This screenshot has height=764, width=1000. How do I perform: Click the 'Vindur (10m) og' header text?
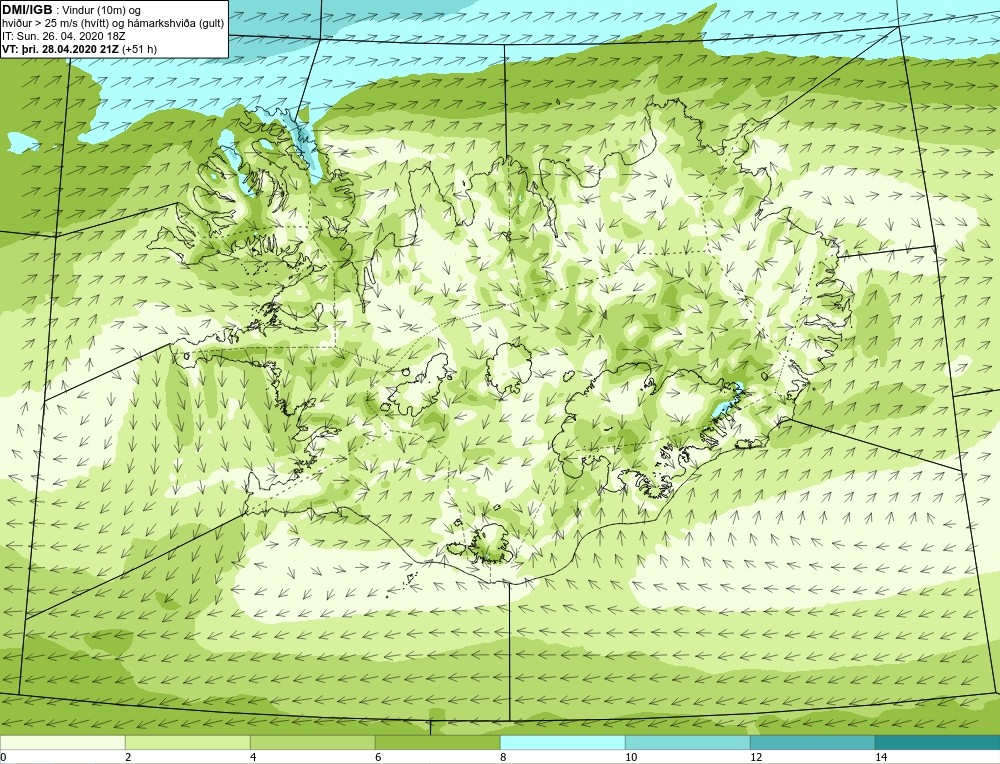101,10
